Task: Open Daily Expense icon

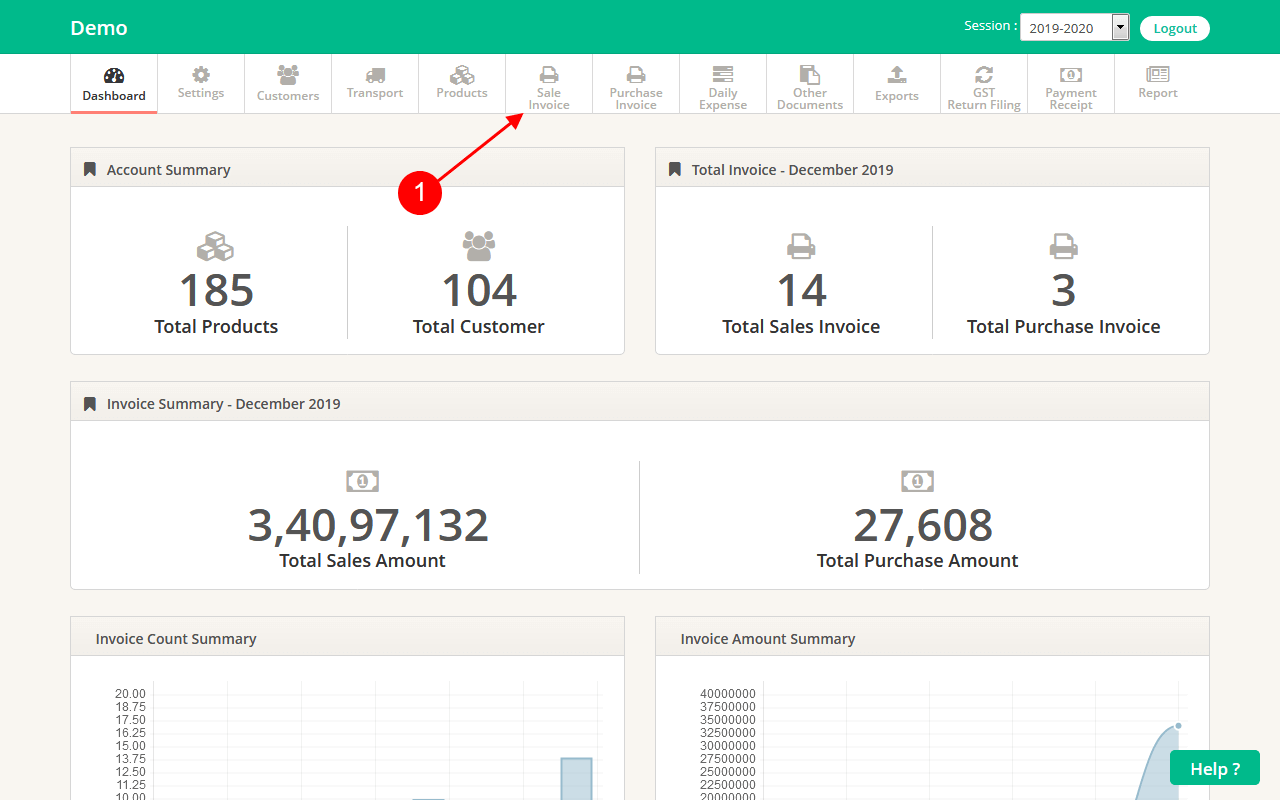Action: tap(723, 75)
